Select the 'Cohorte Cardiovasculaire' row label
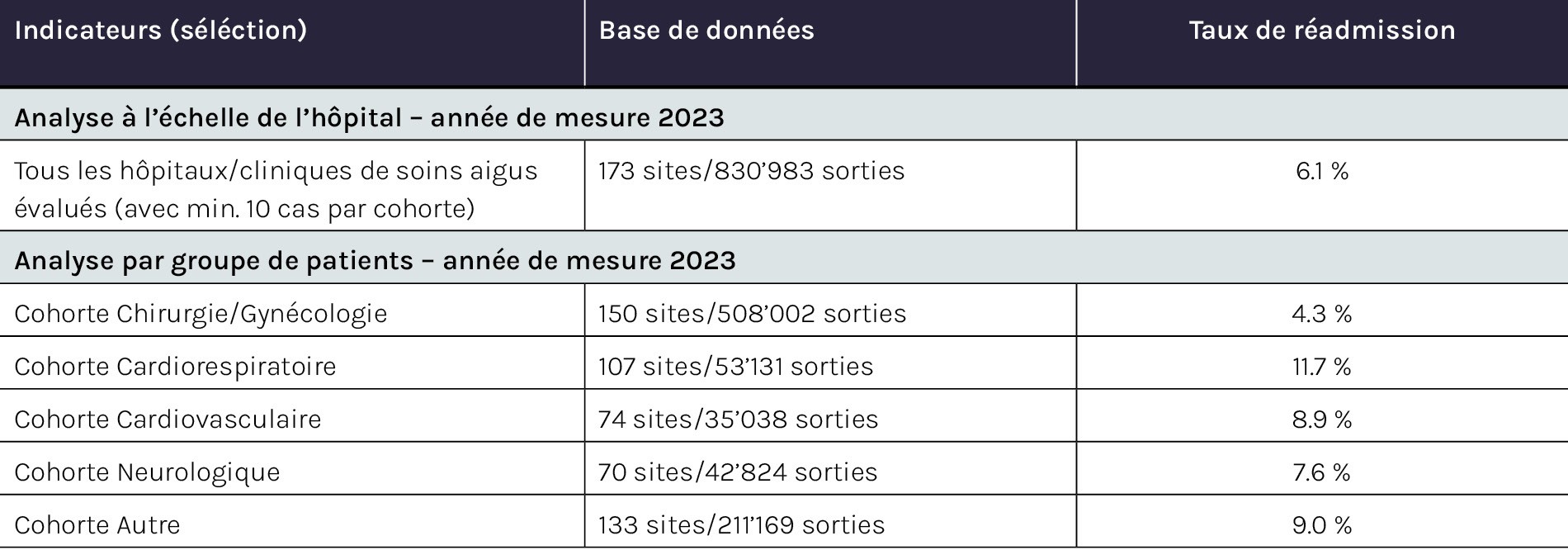Screen dimensions: 1568x550 click(168, 420)
